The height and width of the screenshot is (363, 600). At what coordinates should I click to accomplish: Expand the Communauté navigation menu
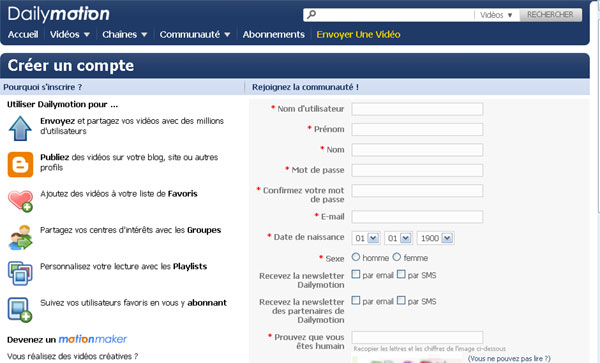(x=195, y=34)
